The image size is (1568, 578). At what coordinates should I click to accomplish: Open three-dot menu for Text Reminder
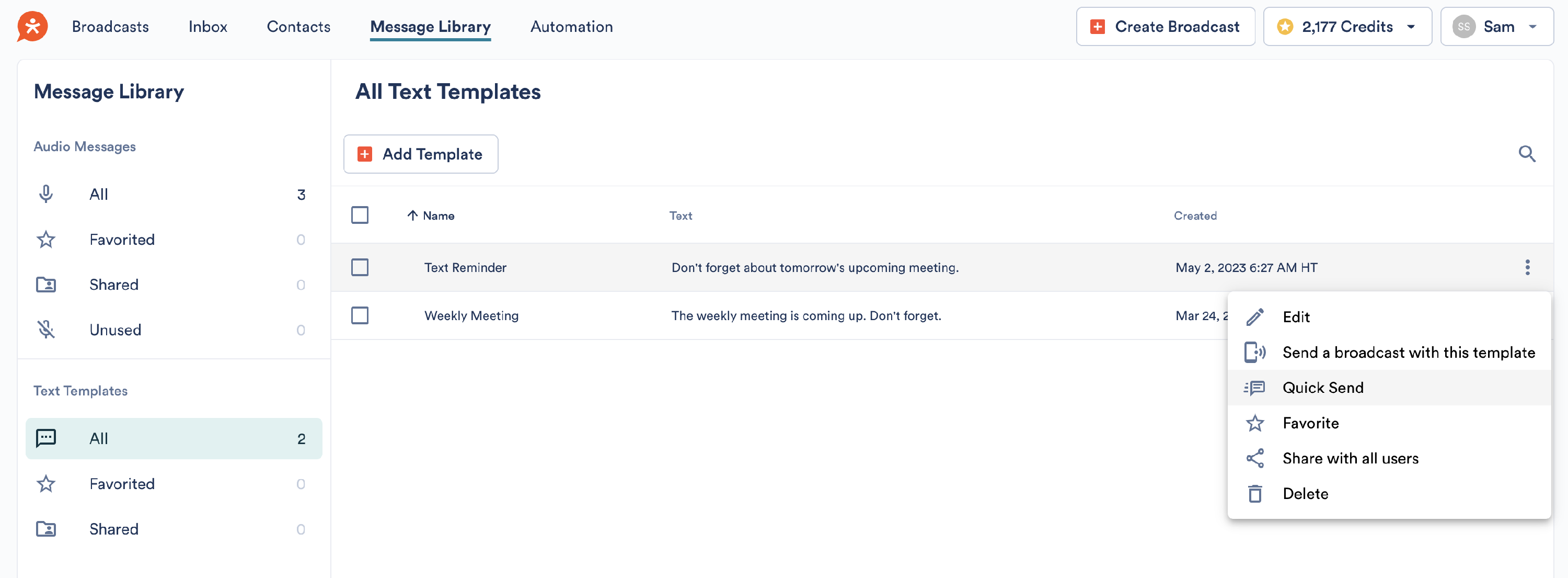coord(1527,267)
